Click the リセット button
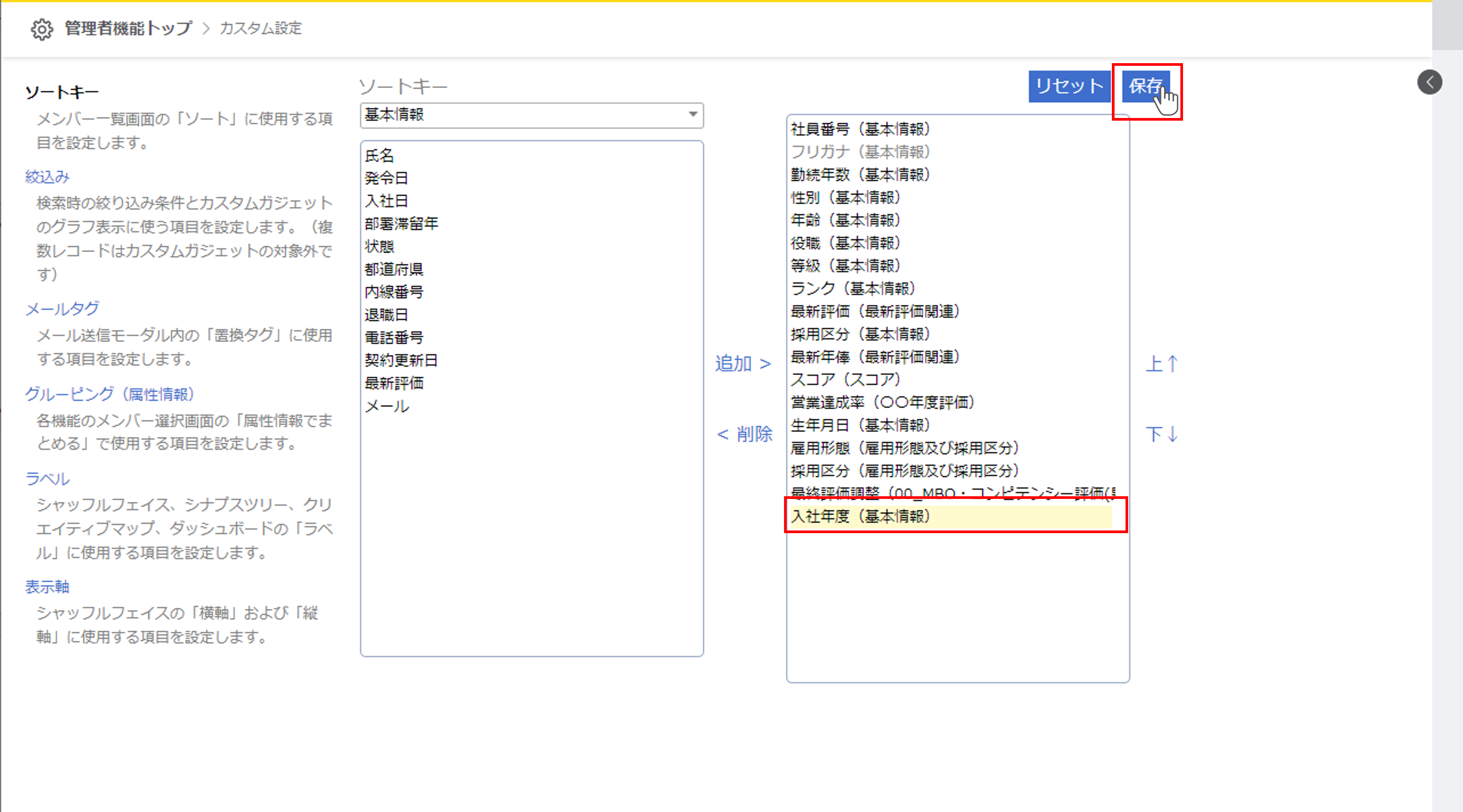This screenshot has height=812, width=1463. click(x=1069, y=86)
